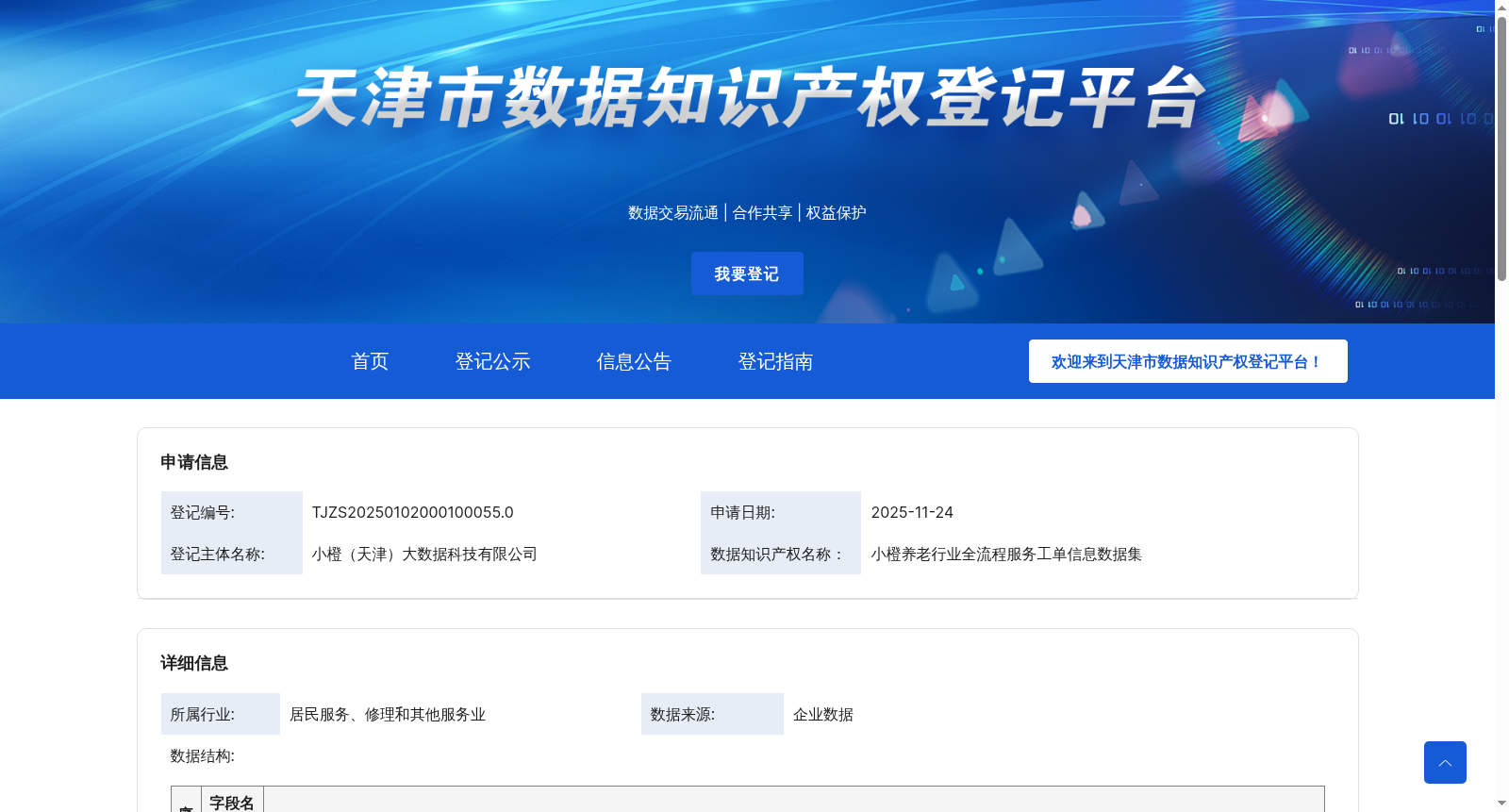Click company name 小橙（天津）大数据科技有限公司
Screen dimensions: 1509x812
[424, 554]
